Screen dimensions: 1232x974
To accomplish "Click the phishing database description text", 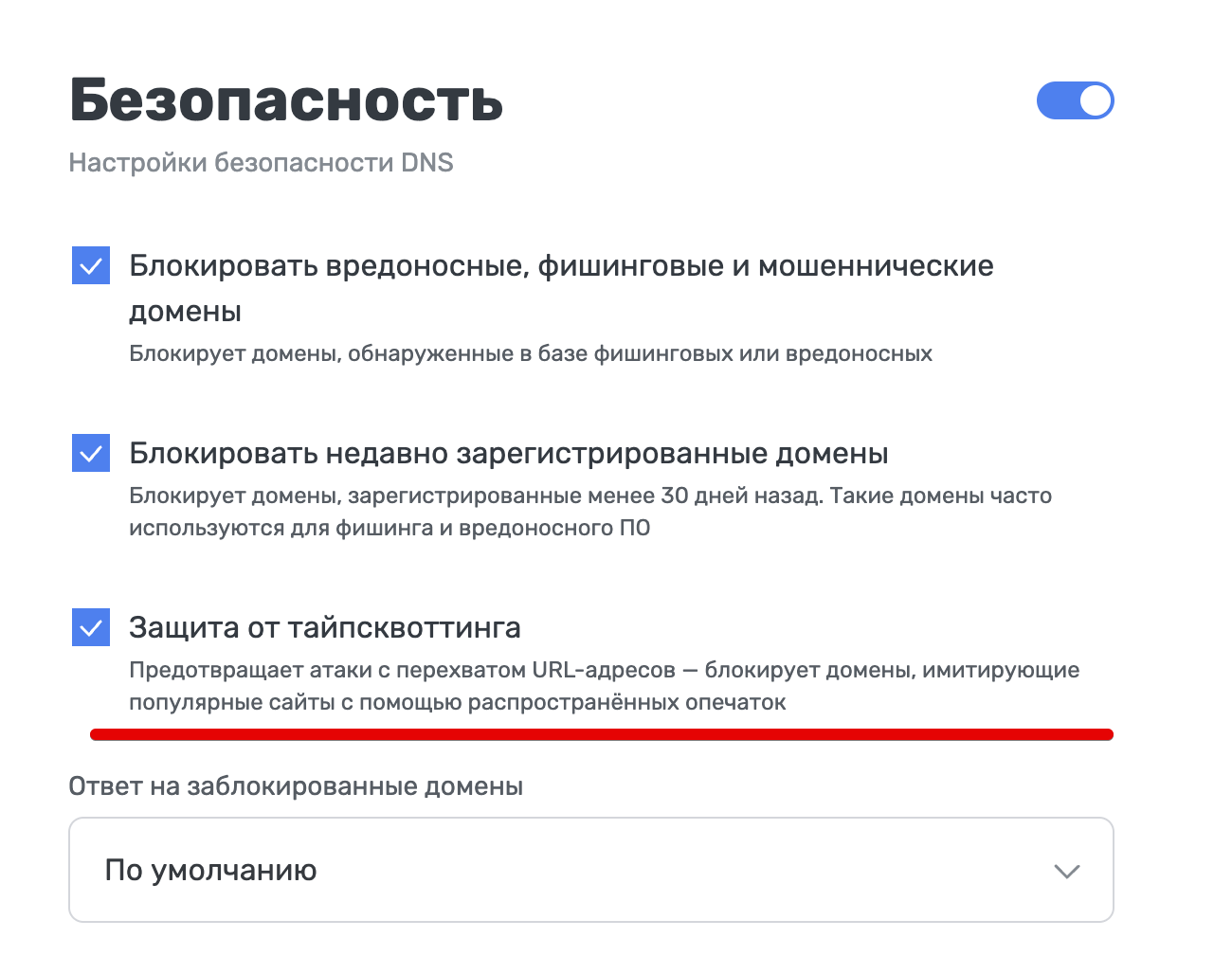I will click(531, 353).
